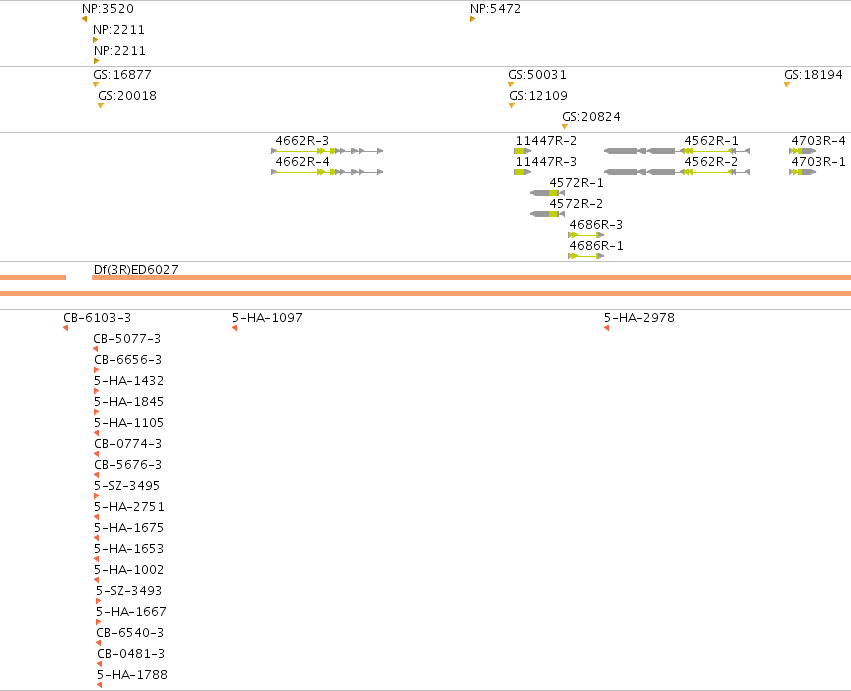Click the 5-HA-1675 insertion label

coord(129,528)
